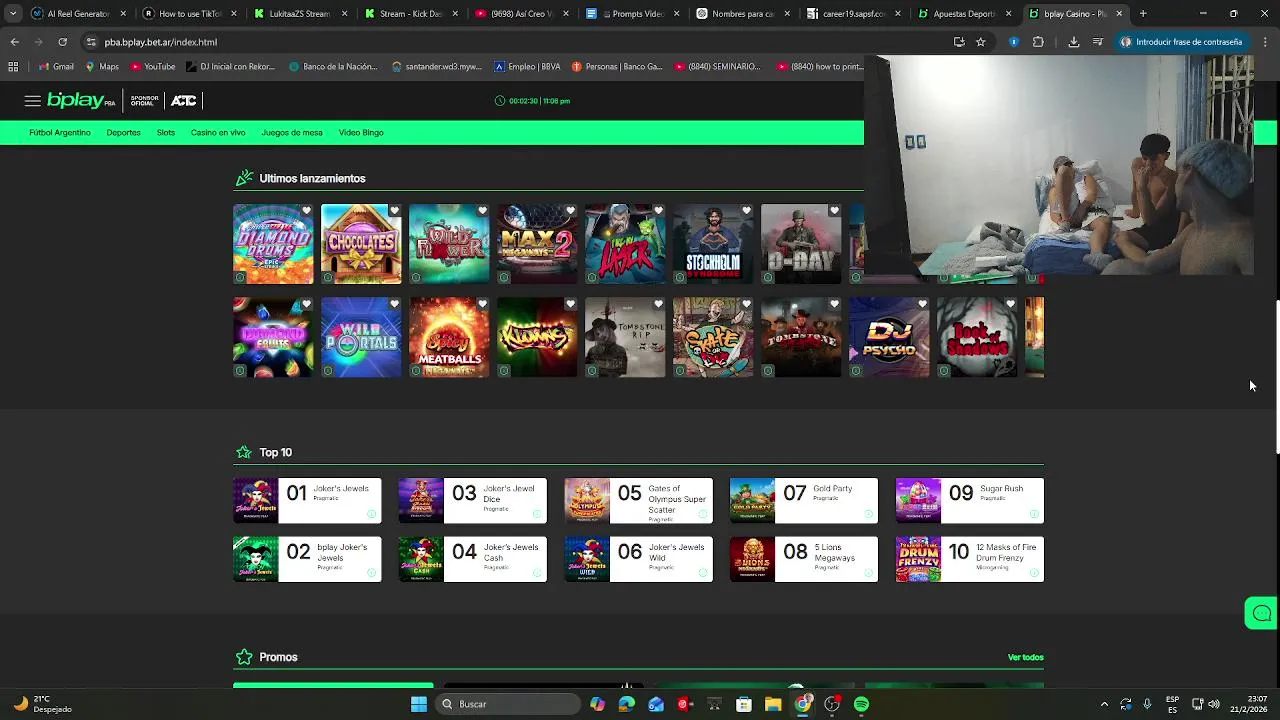This screenshot has height=720, width=1280.
Task: Favorite the Spicy Meatballs game with its heart
Action: (482, 304)
